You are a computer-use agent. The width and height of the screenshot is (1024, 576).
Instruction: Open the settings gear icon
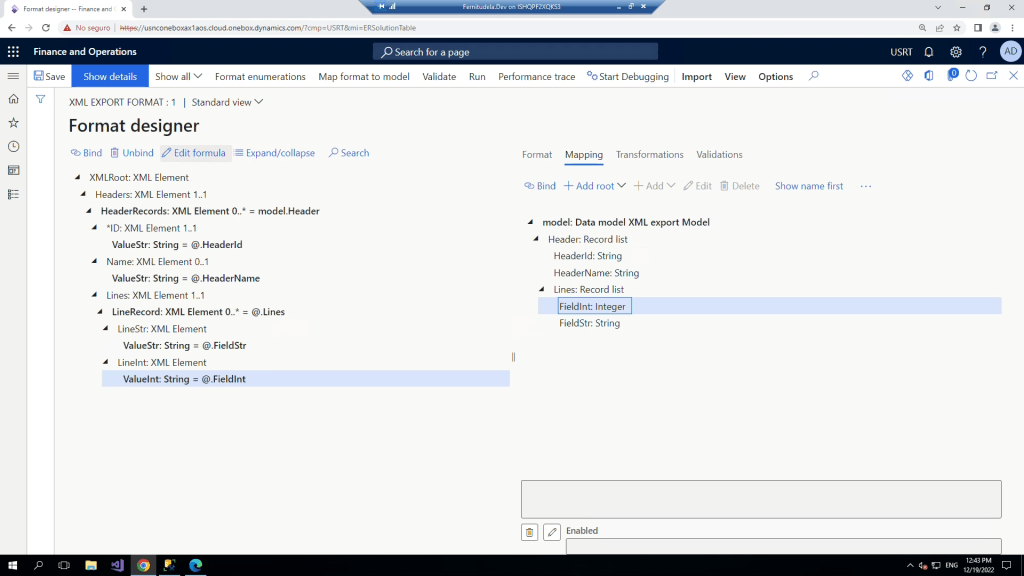[956, 52]
